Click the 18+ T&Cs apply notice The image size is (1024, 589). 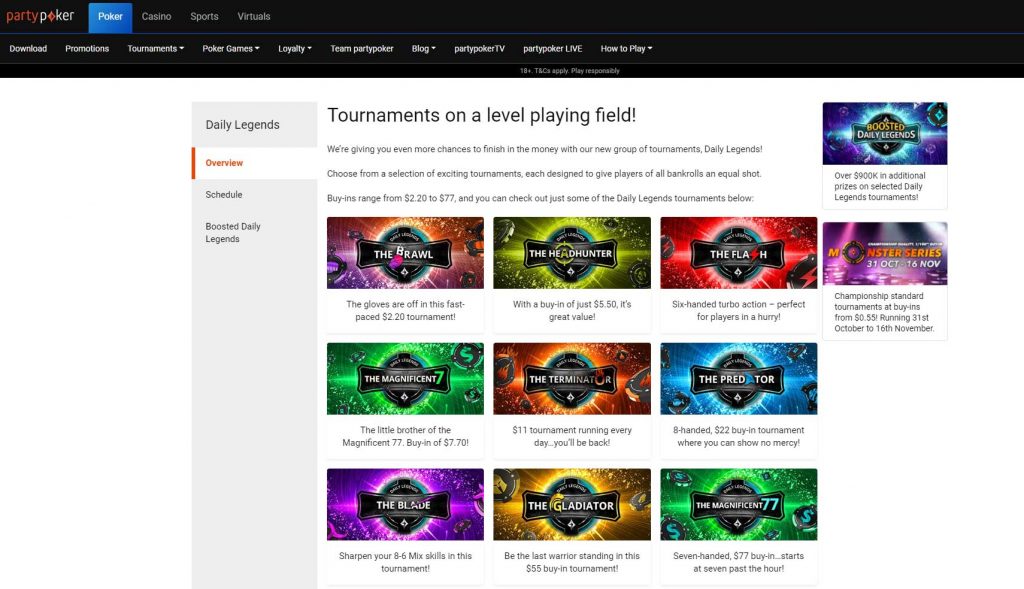(569, 71)
